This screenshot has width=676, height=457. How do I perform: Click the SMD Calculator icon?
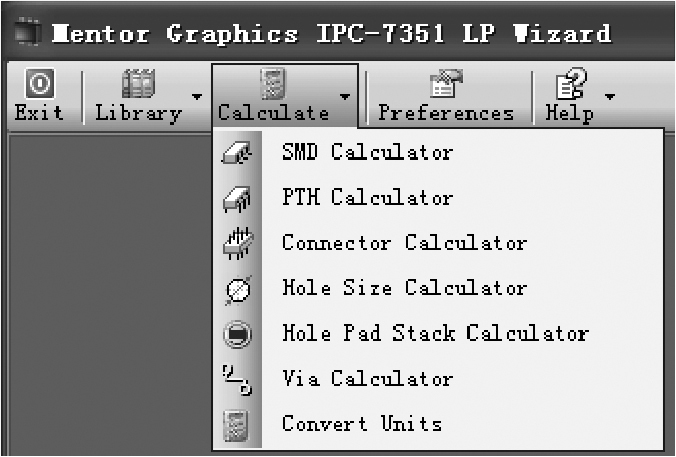(x=237, y=153)
